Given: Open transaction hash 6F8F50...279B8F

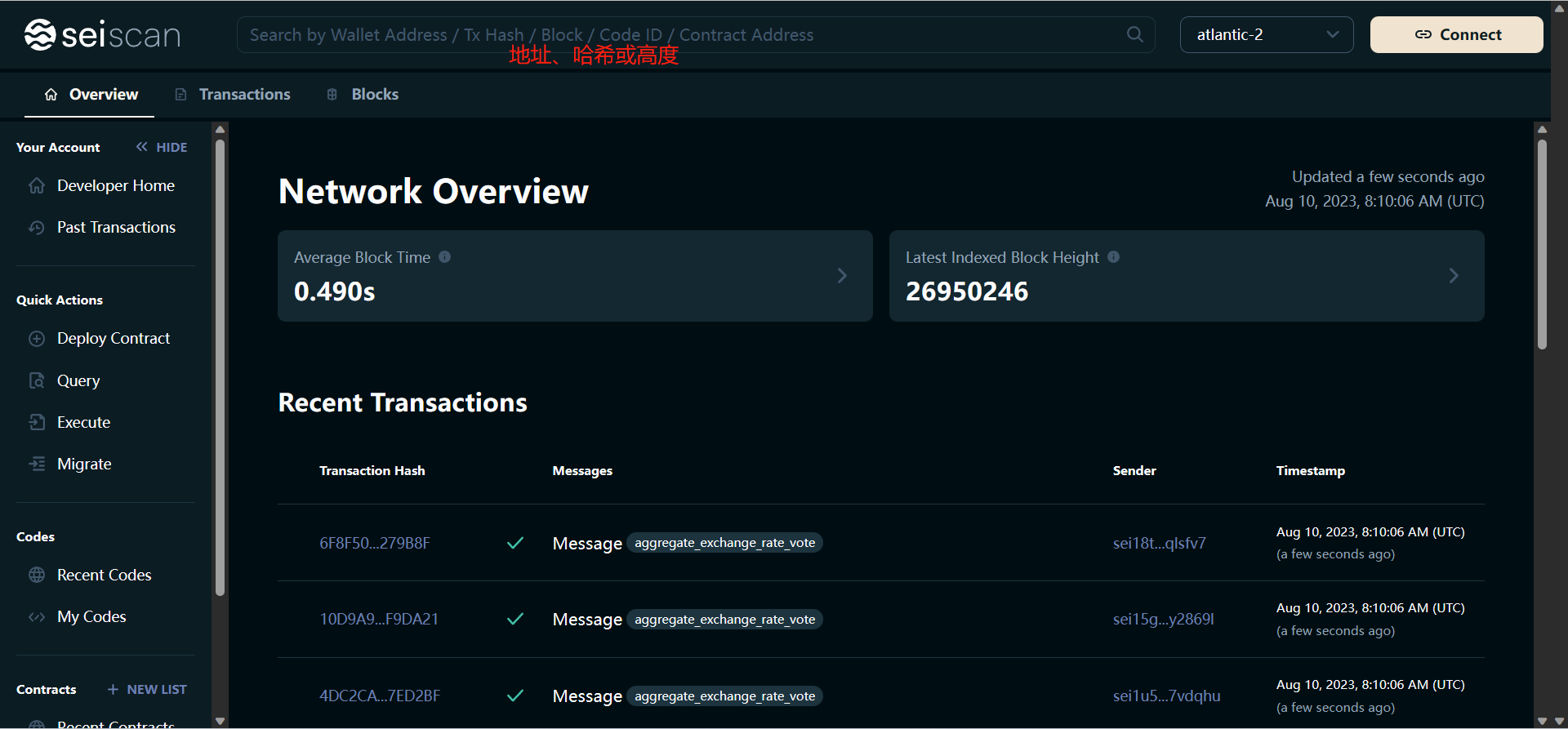Looking at the screenshot, I should click(374, 544).
